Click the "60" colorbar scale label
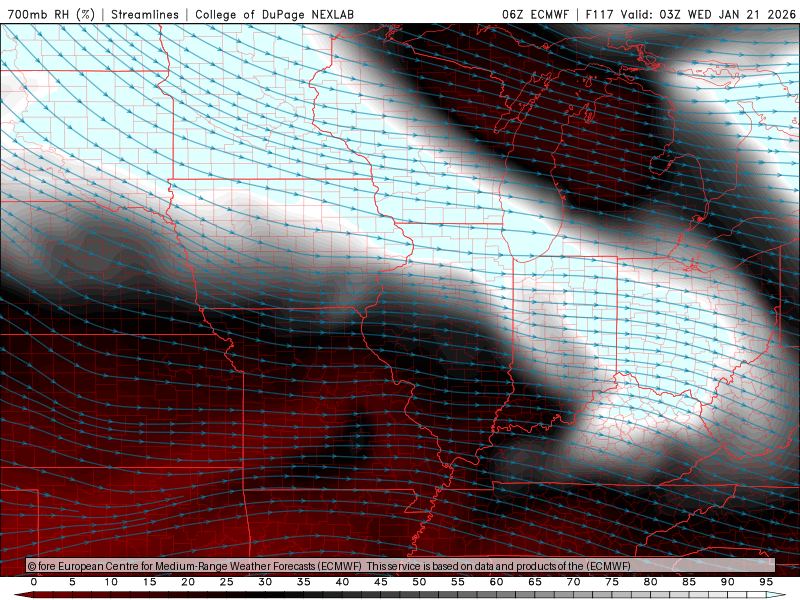 coord(496,582)
